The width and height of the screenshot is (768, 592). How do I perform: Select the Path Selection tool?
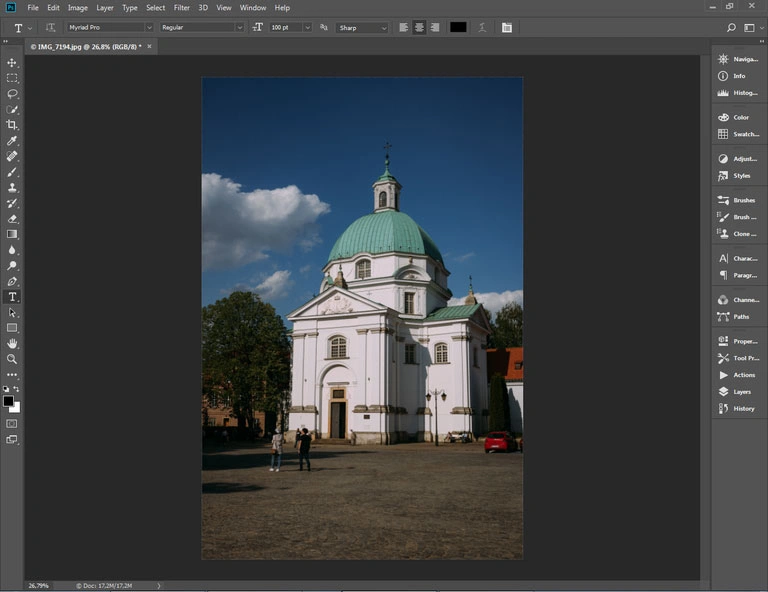12,312
